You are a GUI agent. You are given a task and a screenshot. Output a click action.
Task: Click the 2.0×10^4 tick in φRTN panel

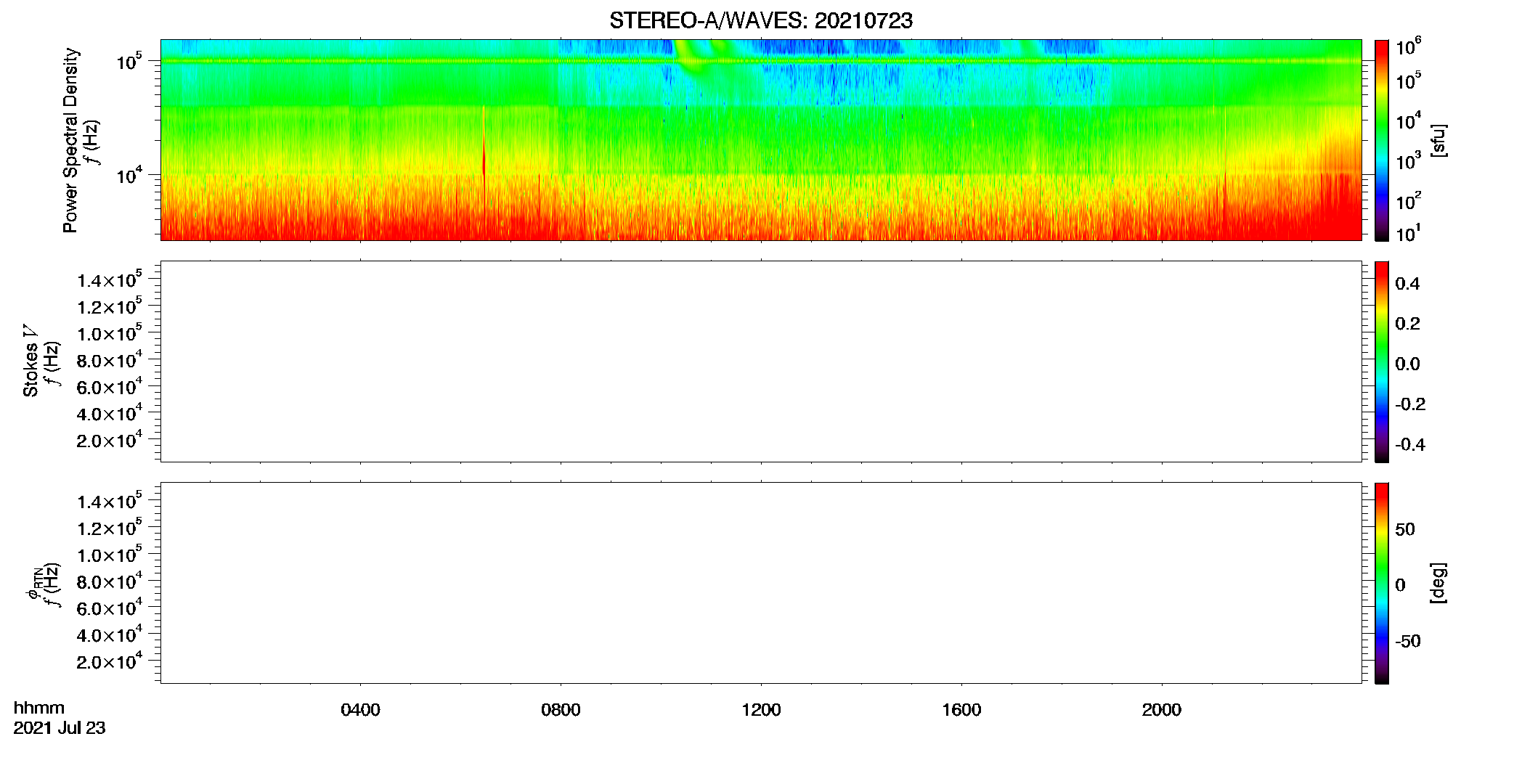tap(110, 661)
